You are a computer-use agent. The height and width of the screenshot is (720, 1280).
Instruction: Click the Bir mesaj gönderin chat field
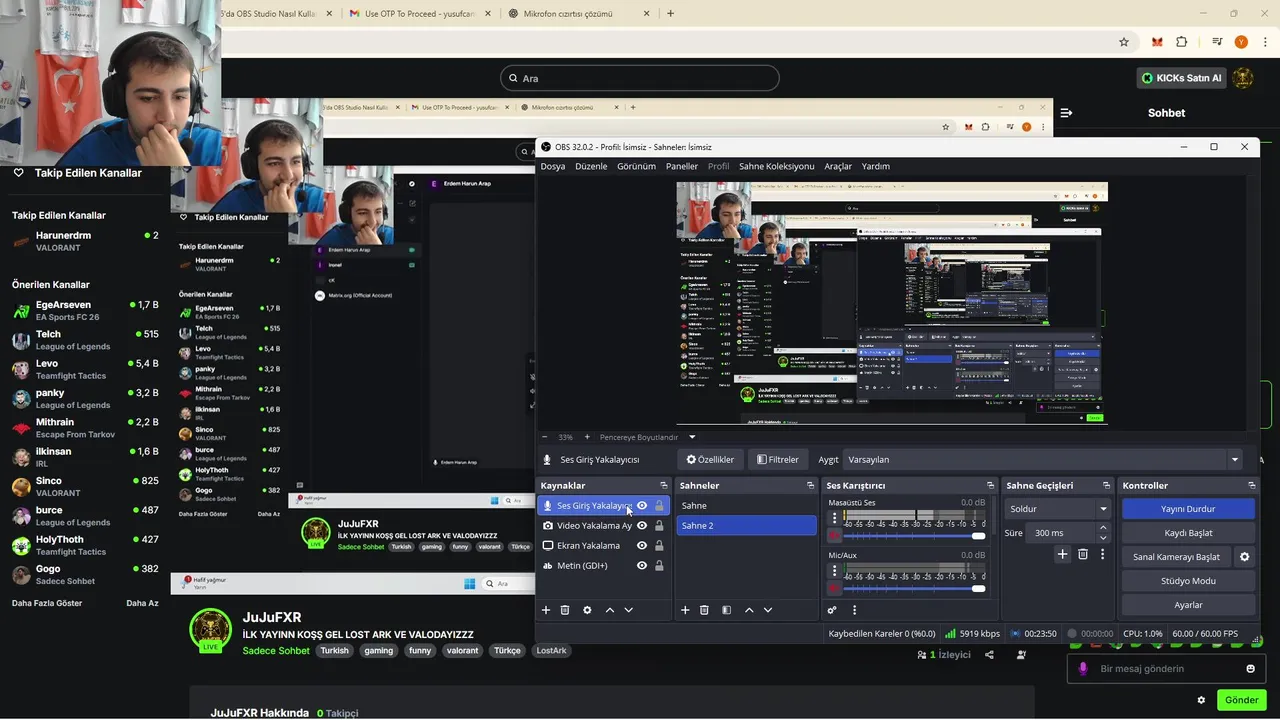[x=1165, y=669]
